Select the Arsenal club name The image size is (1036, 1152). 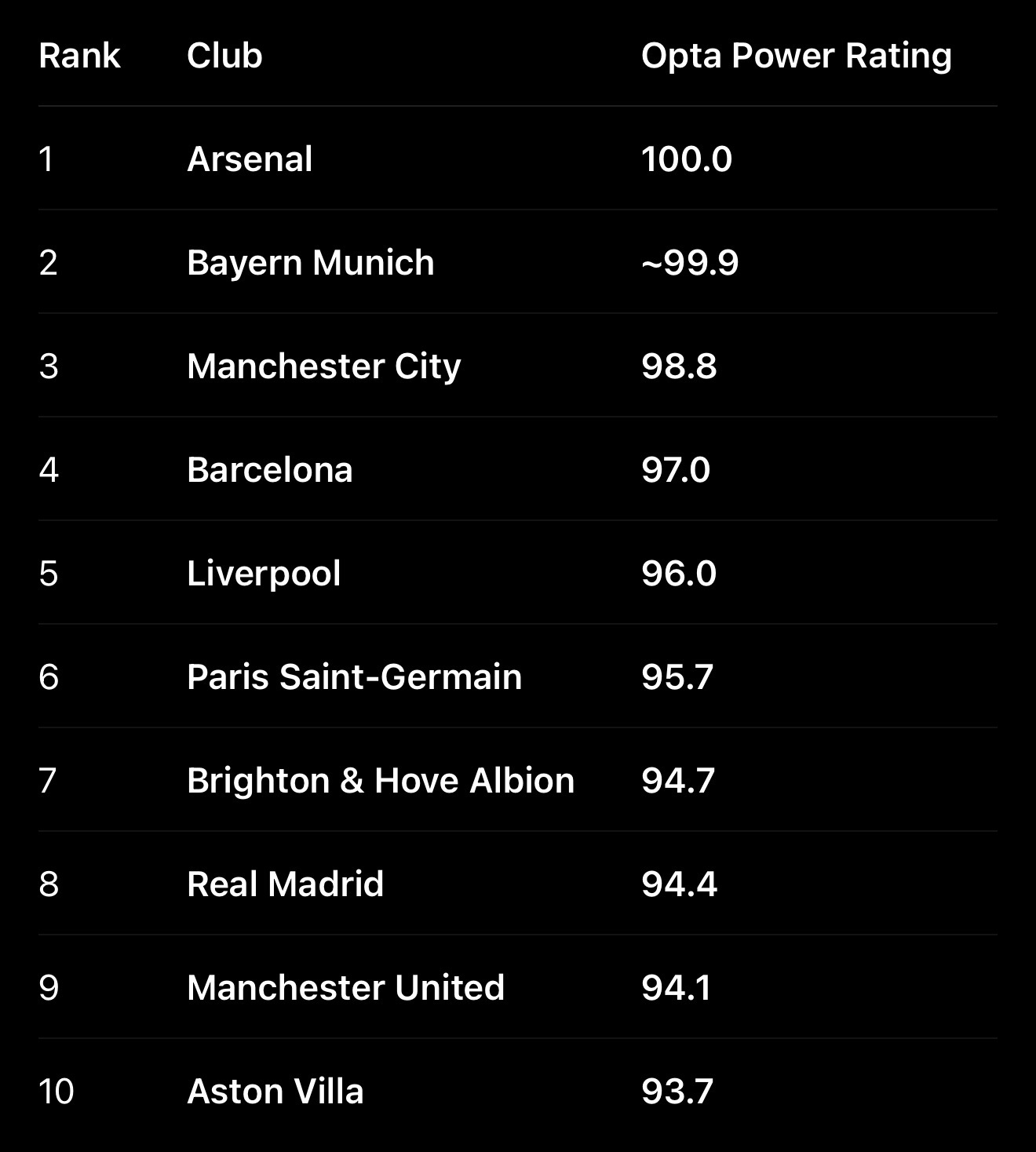click(250, 159)
